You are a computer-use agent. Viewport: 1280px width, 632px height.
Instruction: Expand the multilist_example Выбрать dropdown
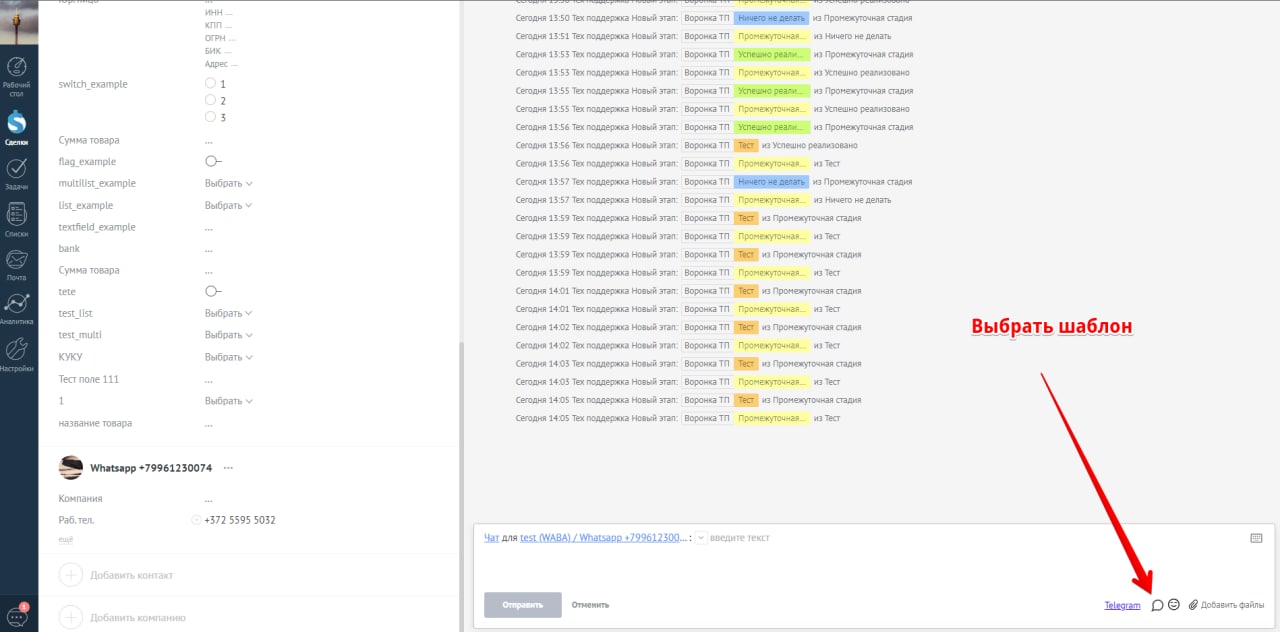[x=228, y=183]
